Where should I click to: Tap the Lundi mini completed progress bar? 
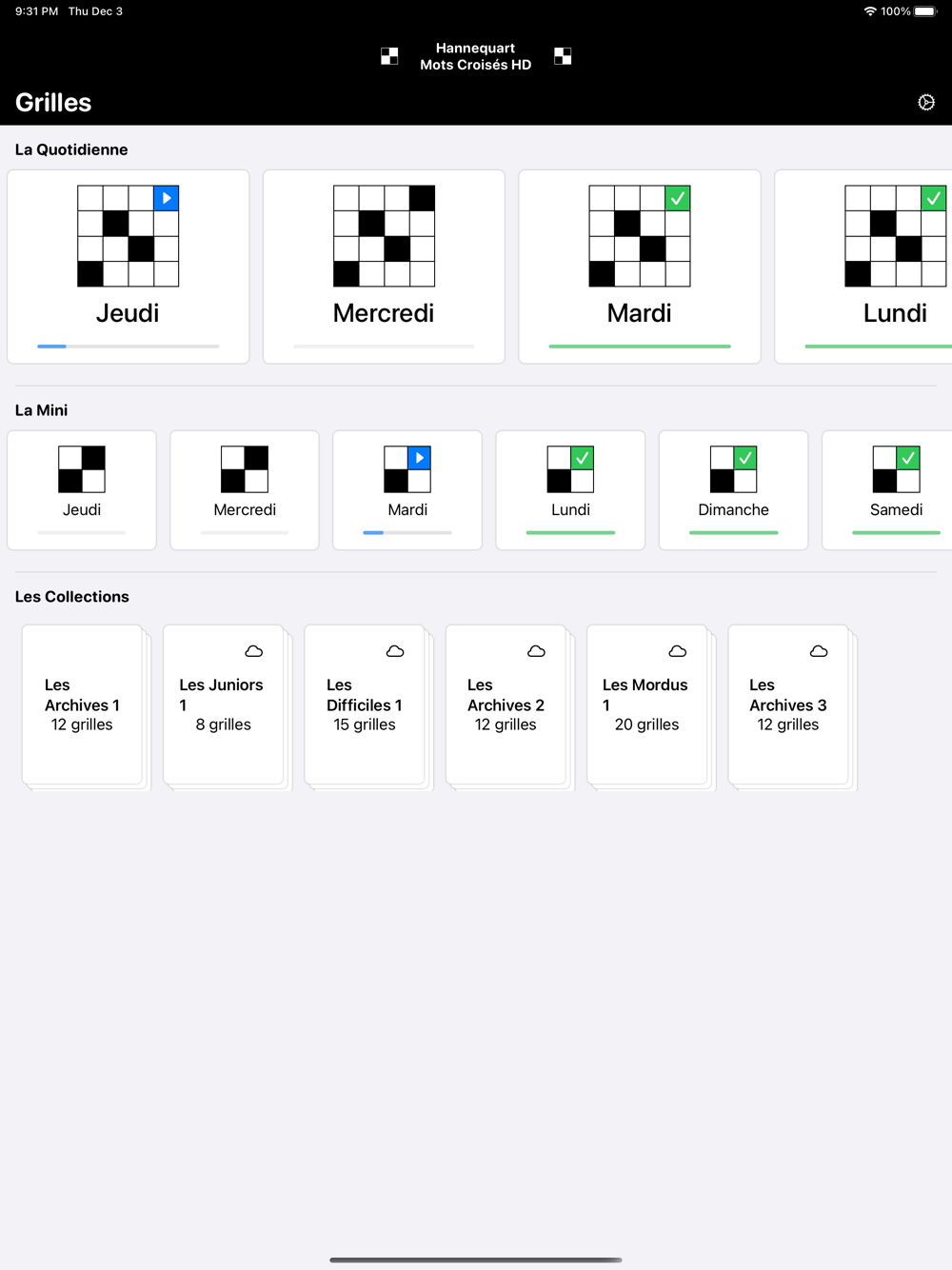click(570, 533)
